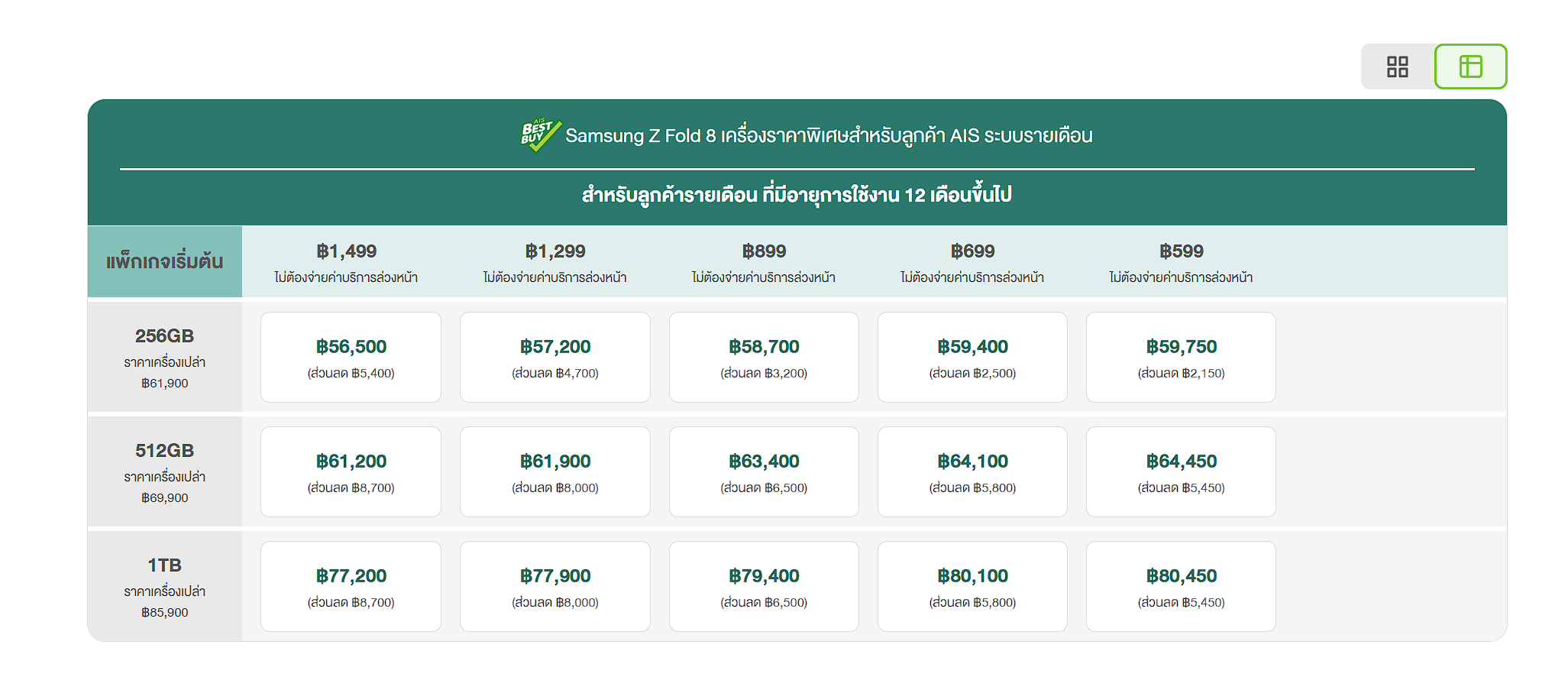
Task: Click the ฿1,499 package column header
Action: point(347,262)
